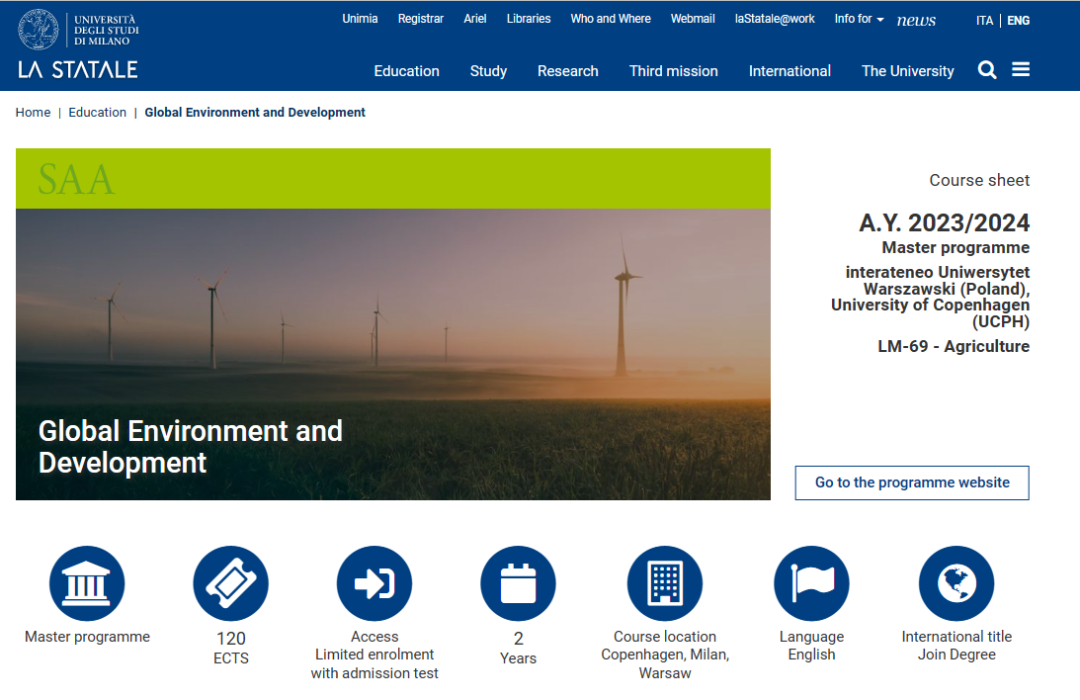Viewport: 1080px width, 700px height.
Task: Open the Education main menu
Action: pyautogui.click(x=406, y=71)
